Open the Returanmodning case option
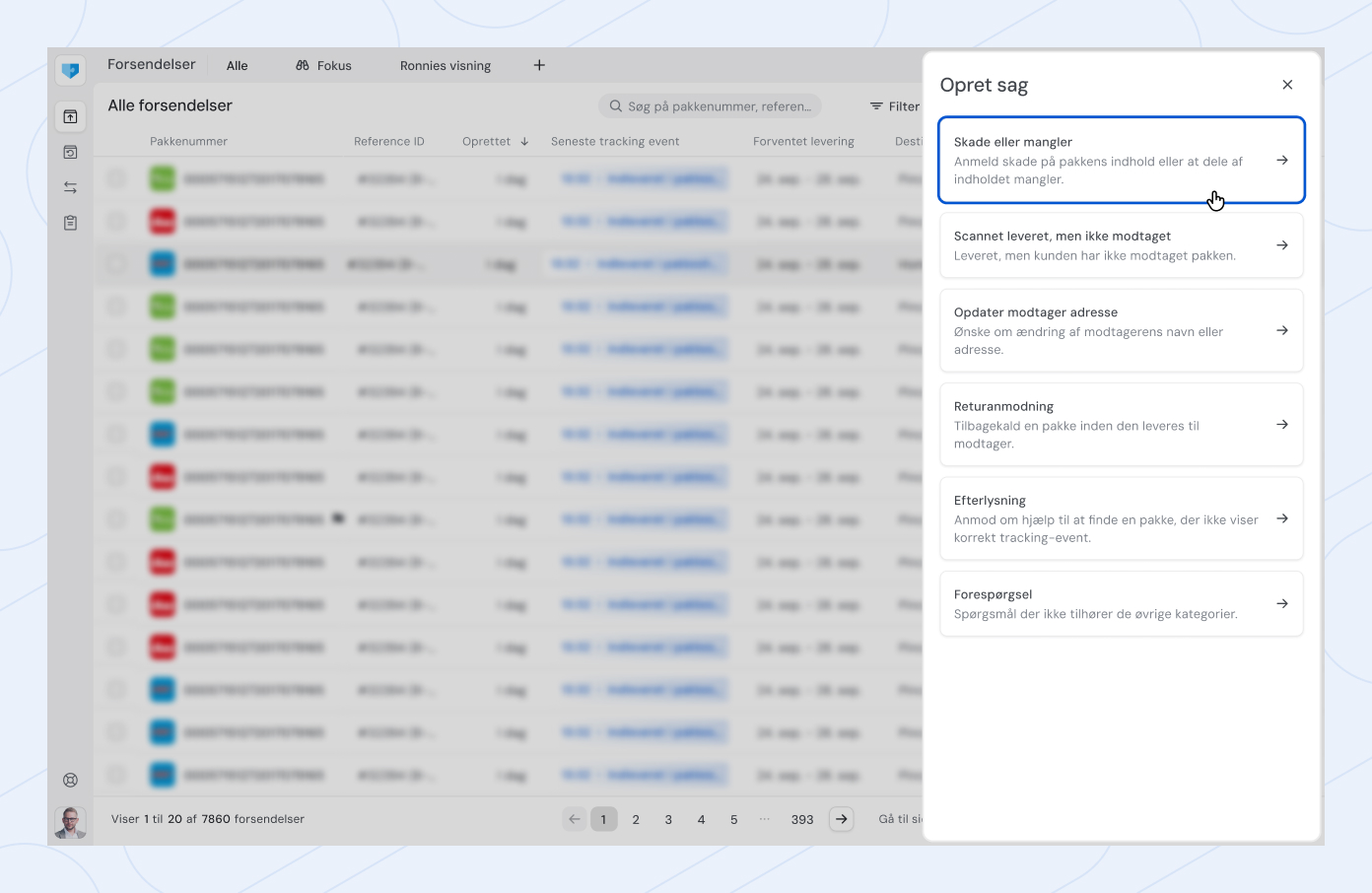This screenshot has height=893, width=1372. click(x=1121, y=425)
